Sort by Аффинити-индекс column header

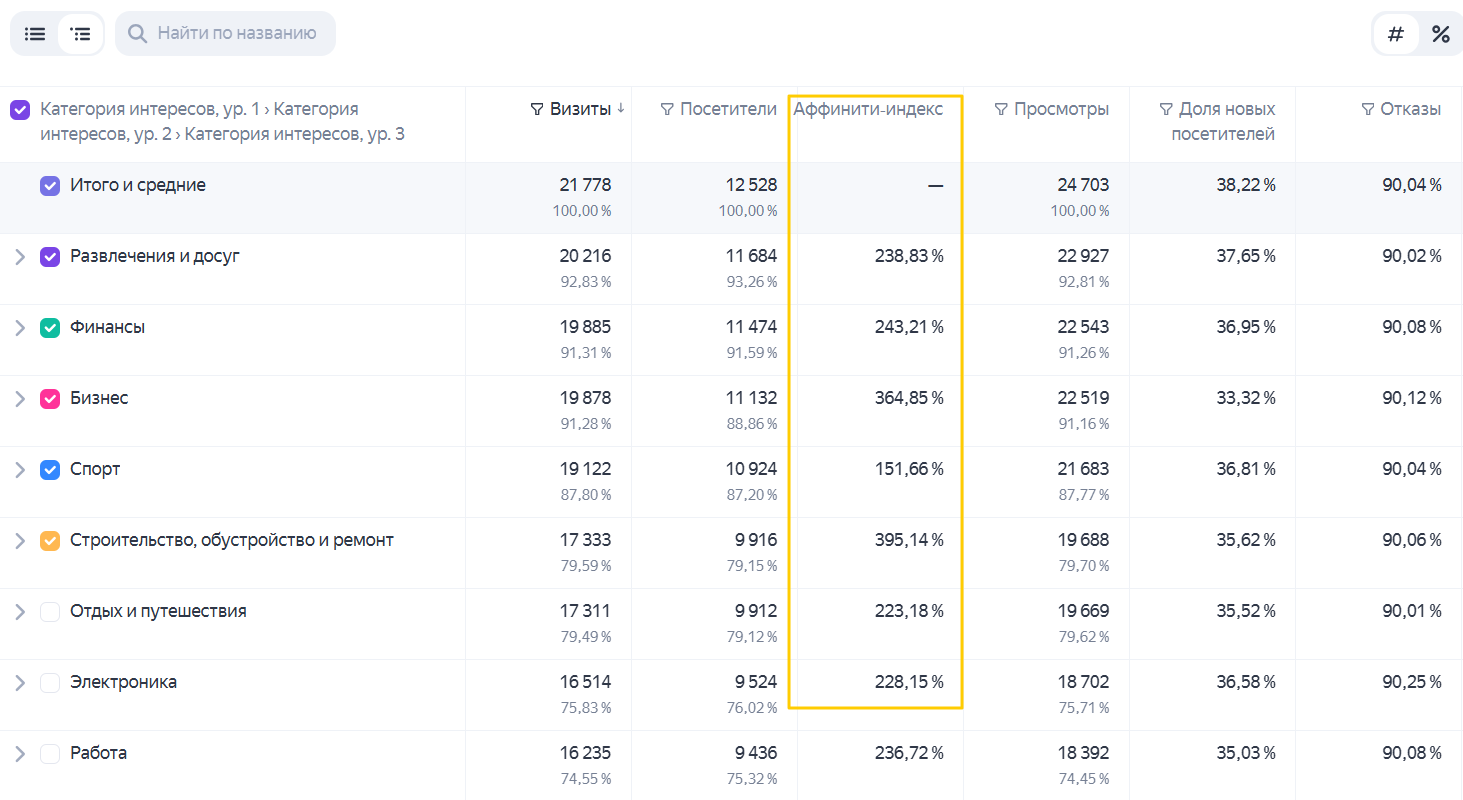pyautogui.click(x=868, y=109)
